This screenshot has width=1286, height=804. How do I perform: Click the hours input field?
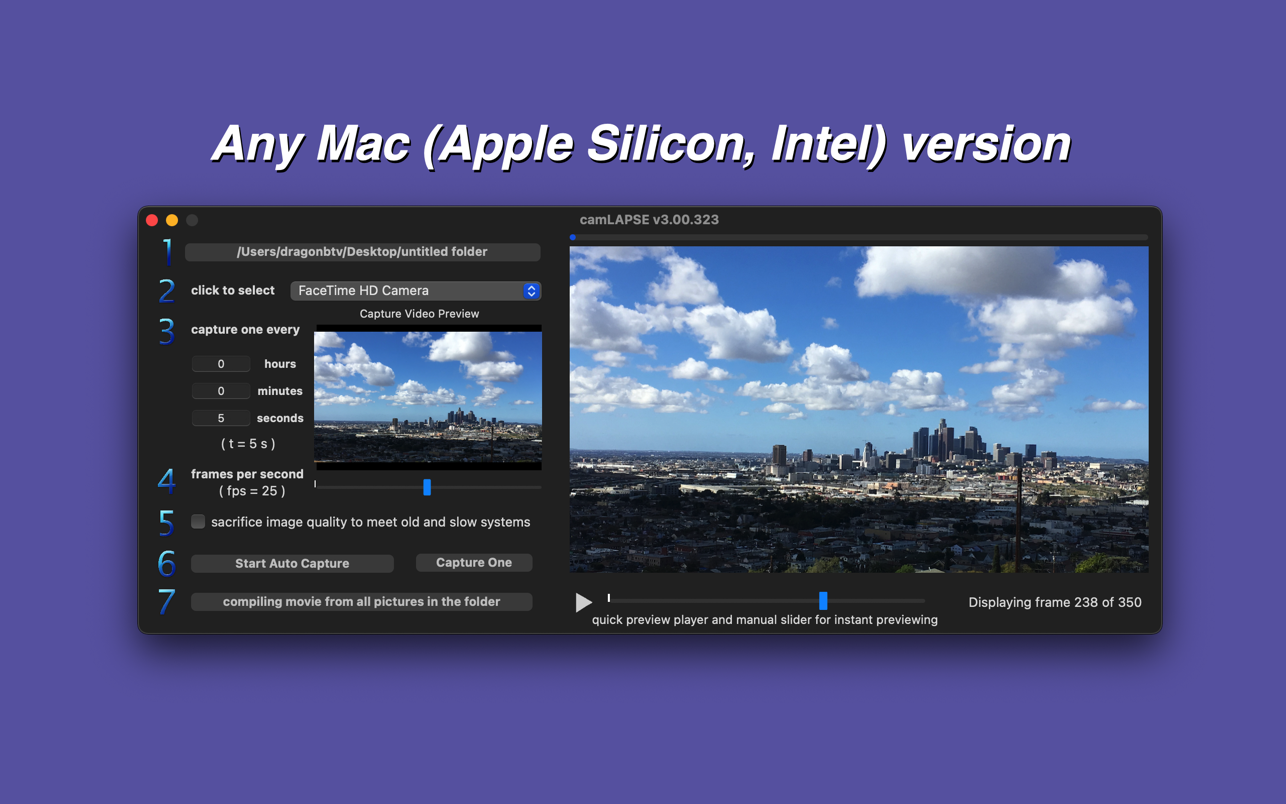pyautogui.click(x=221, y=364)
